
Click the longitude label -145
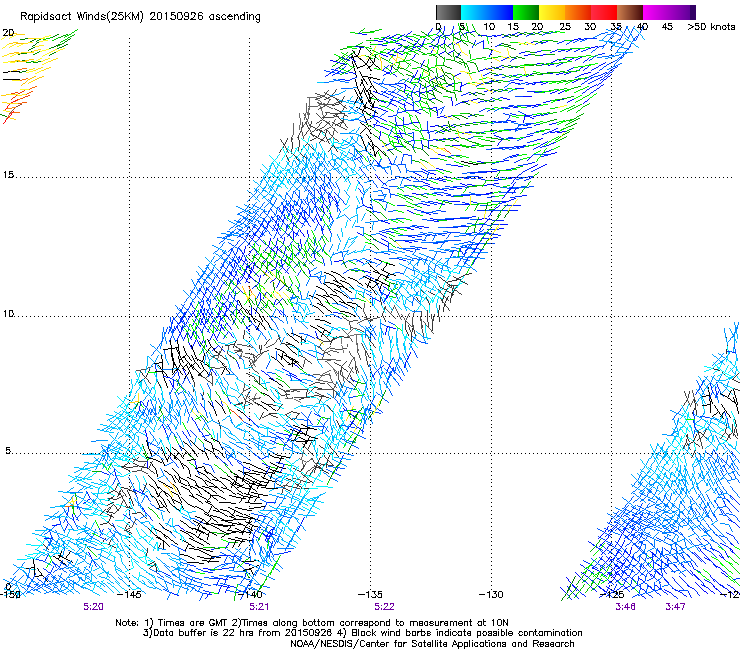pos(129,595)
